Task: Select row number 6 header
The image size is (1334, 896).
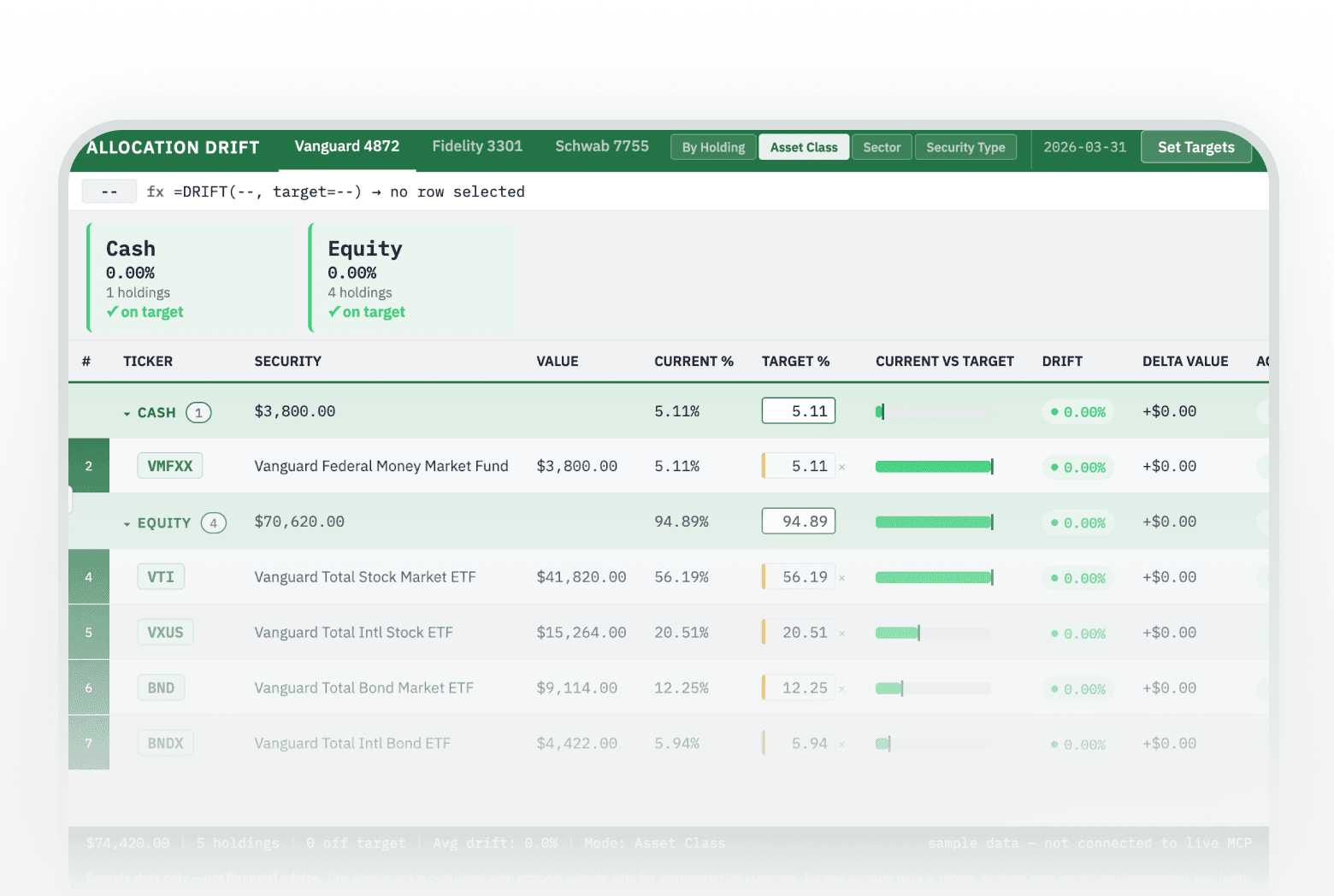Action: (89, 687)
